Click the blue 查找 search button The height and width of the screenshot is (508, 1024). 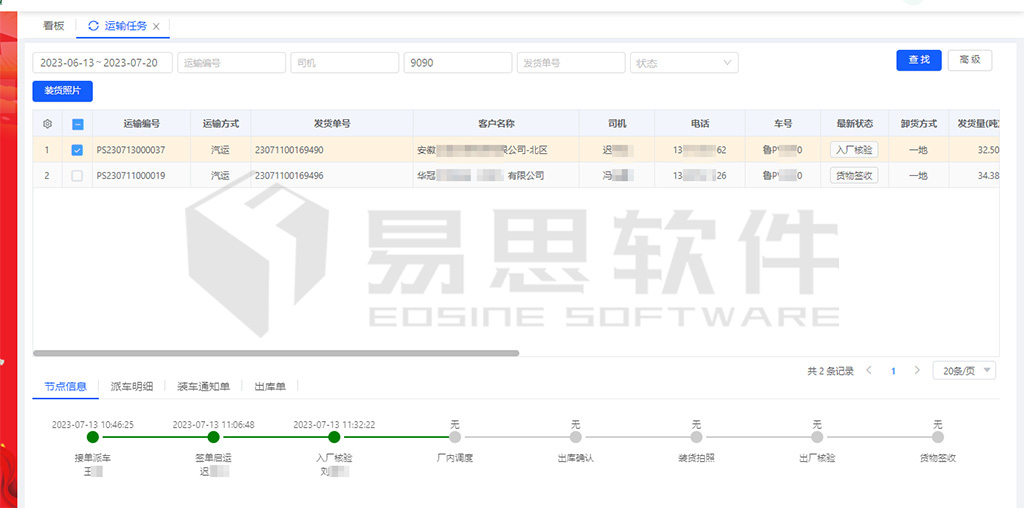point(918,61)
